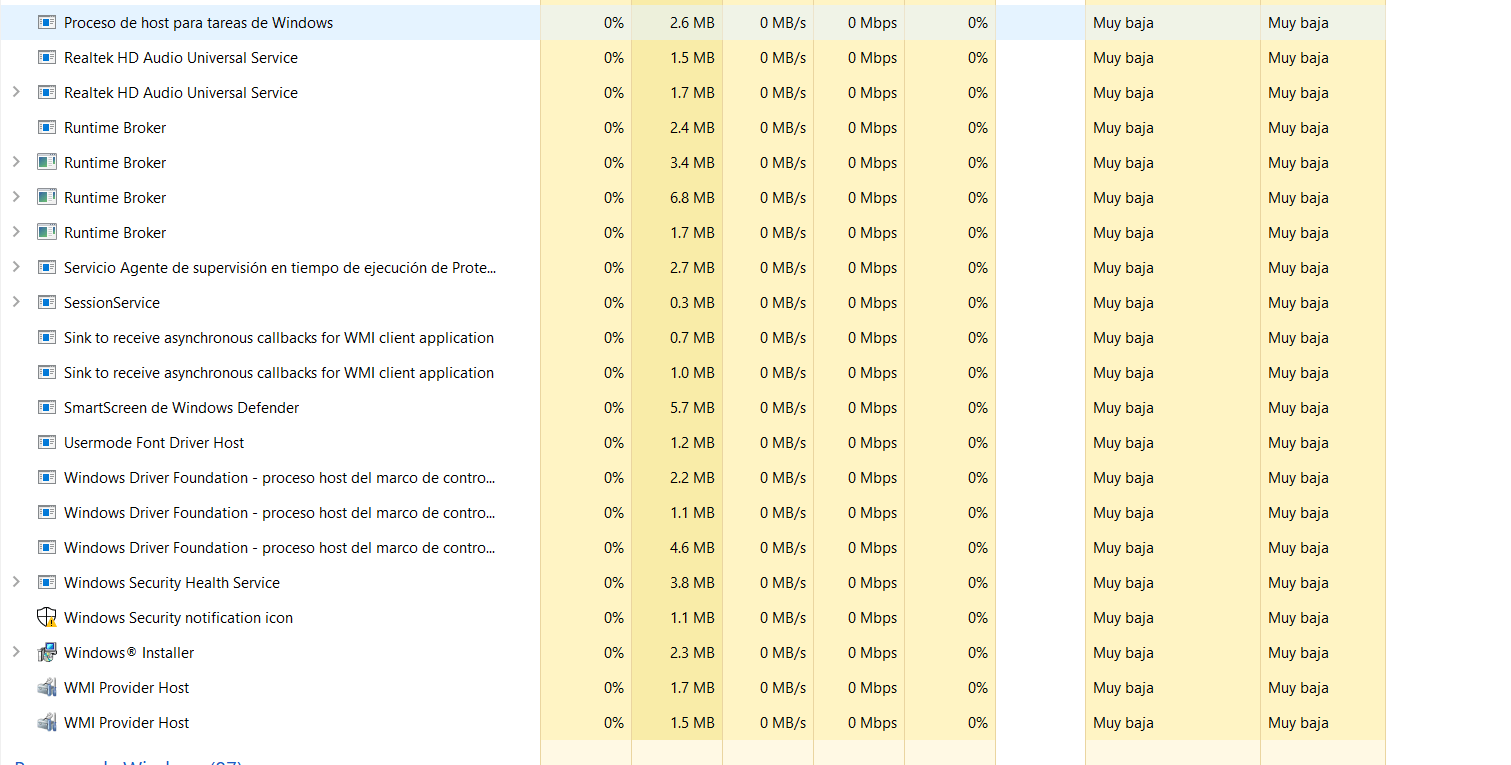This screenshot has height=765, width=1511.
Task: Click the 3.8 MB memory value
Action: pos(692,582)
